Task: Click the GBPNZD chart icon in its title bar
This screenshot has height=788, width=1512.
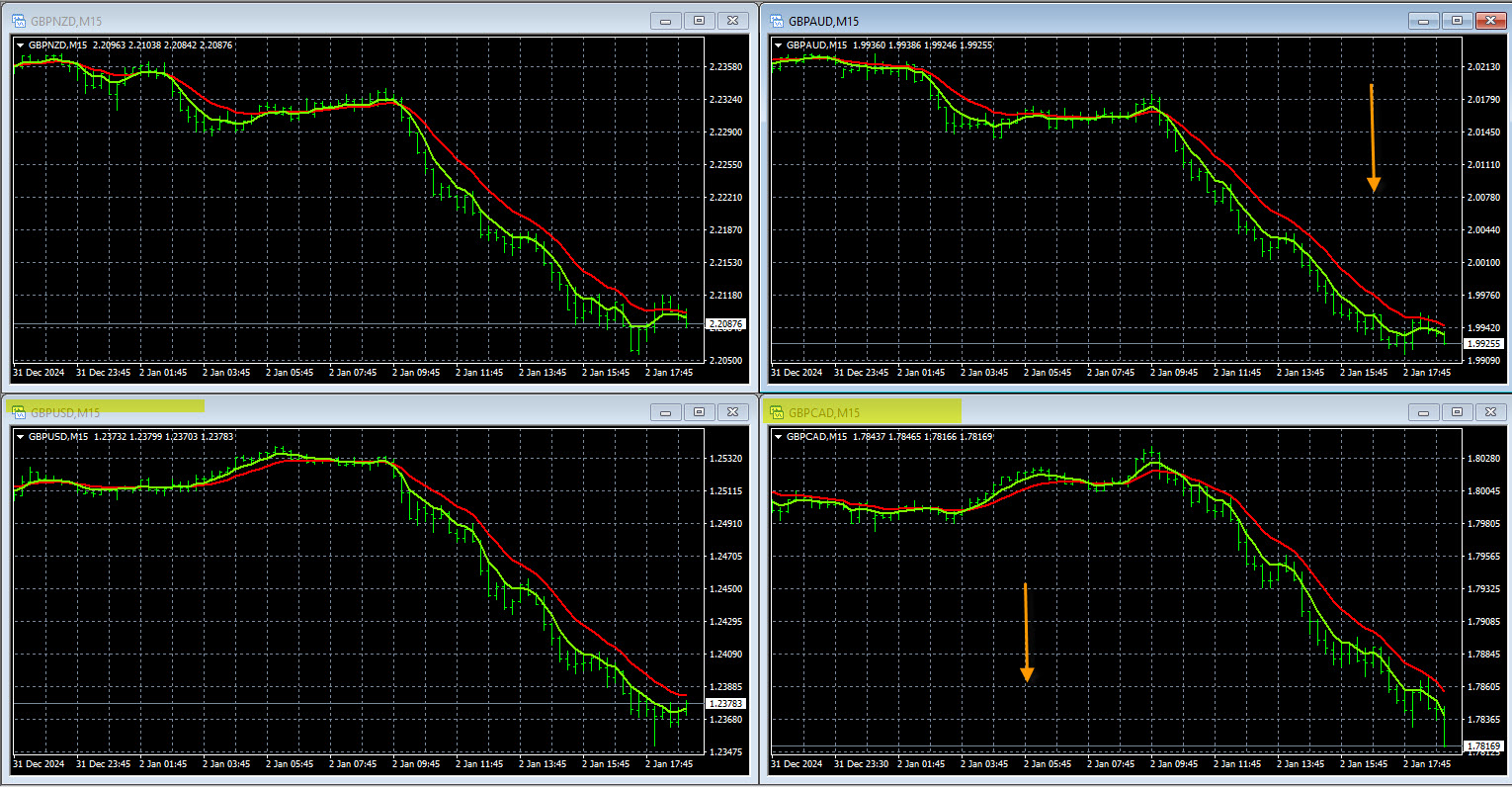Action: click(x=20, y=20)
